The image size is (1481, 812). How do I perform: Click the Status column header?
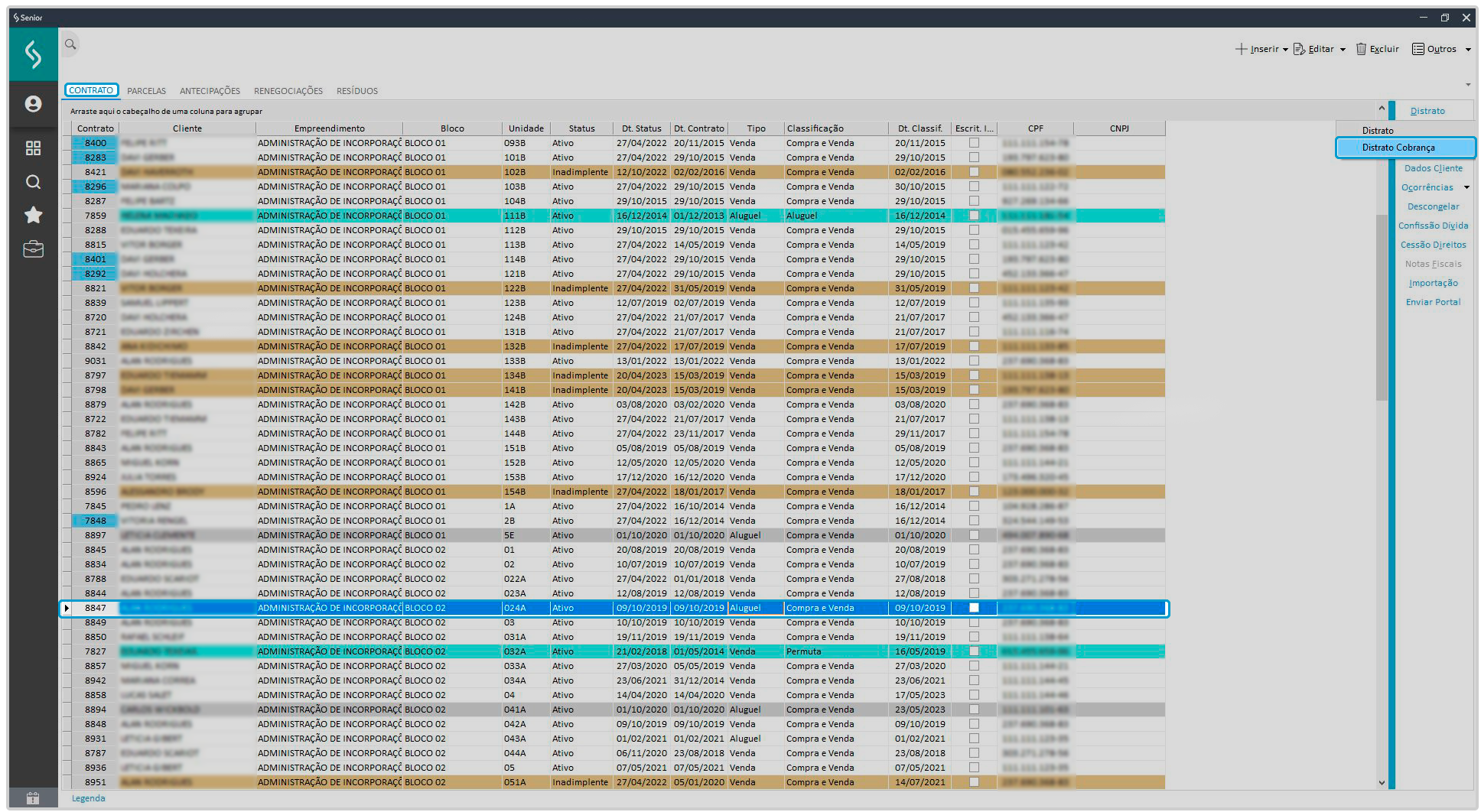581,128
